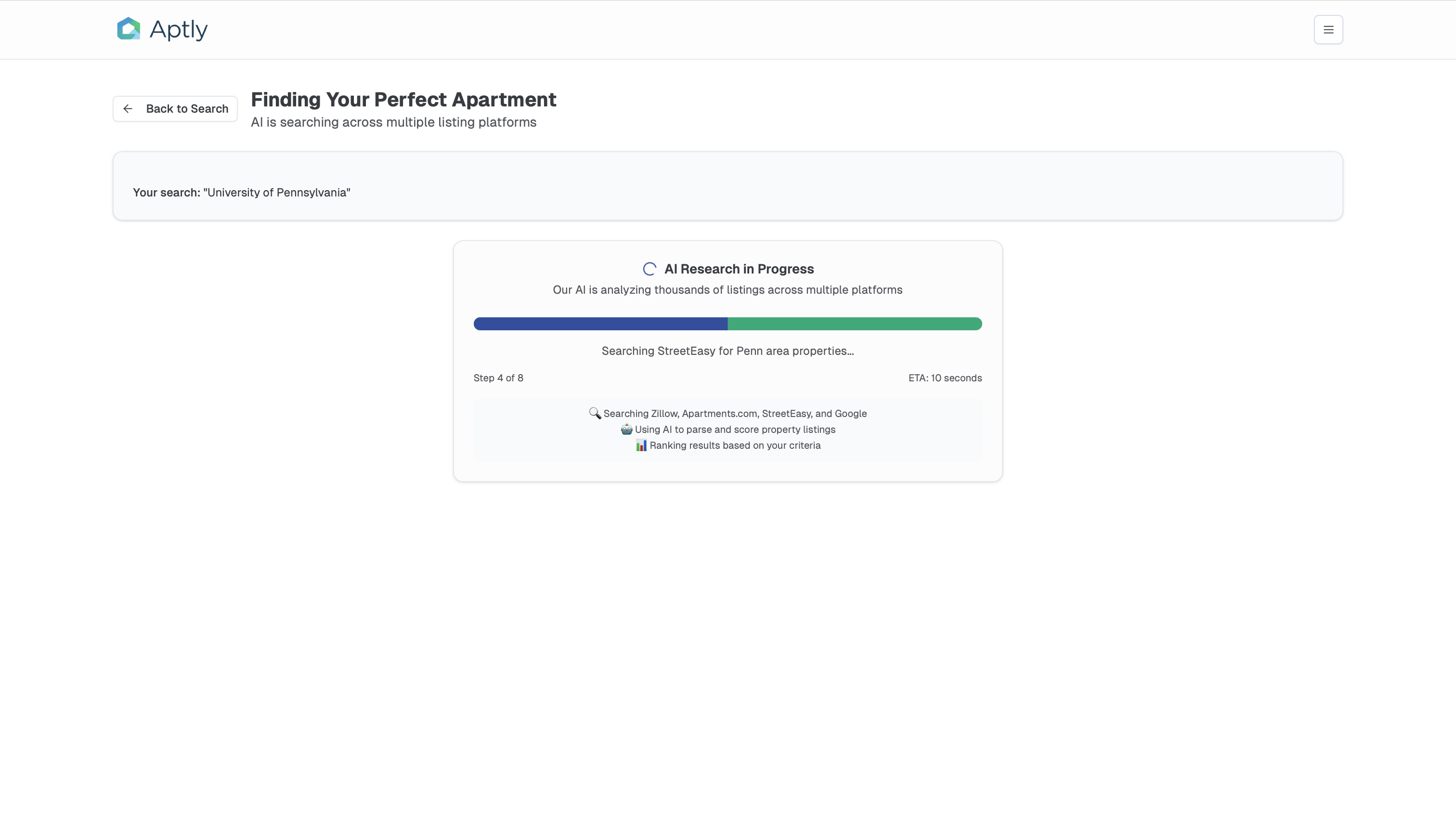
Task: Click the left arrow back icon
Action: [128, 109]
